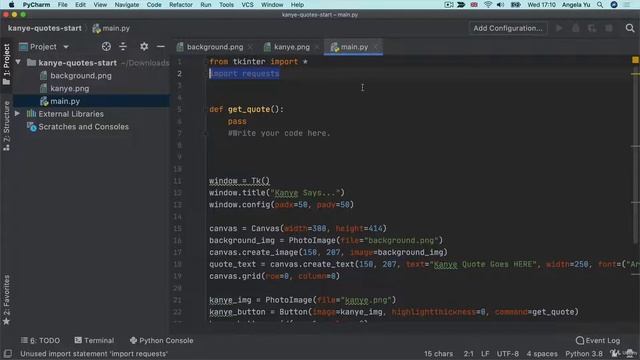
Task: Collapse the kanye-quotes-start folder
Action: coord(18,62)
